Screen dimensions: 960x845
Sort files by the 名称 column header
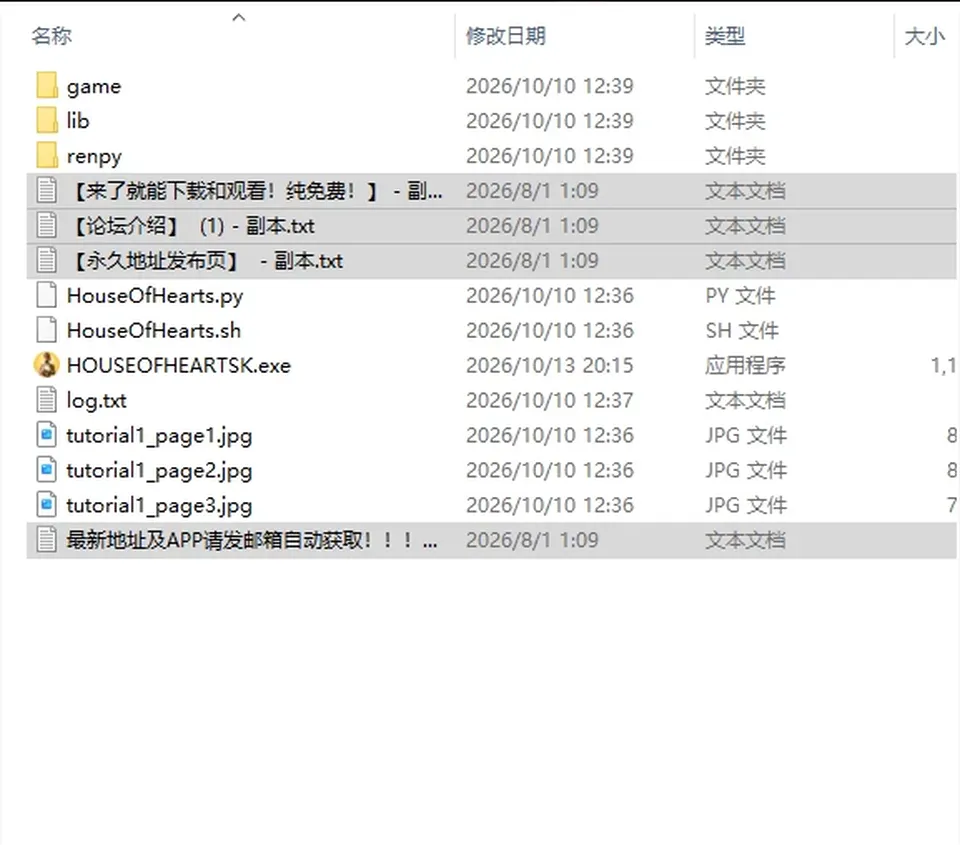tap(52, 36)
